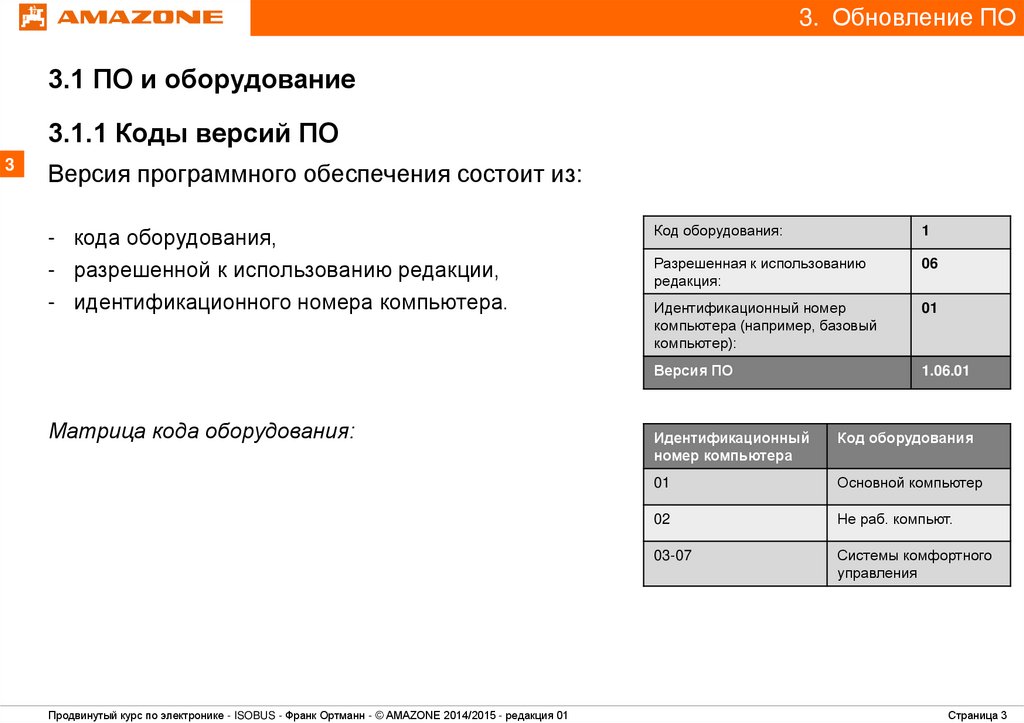Click italic text 'Матрица кода оборудования:'
1024x723 pixels.
[201, 431]
